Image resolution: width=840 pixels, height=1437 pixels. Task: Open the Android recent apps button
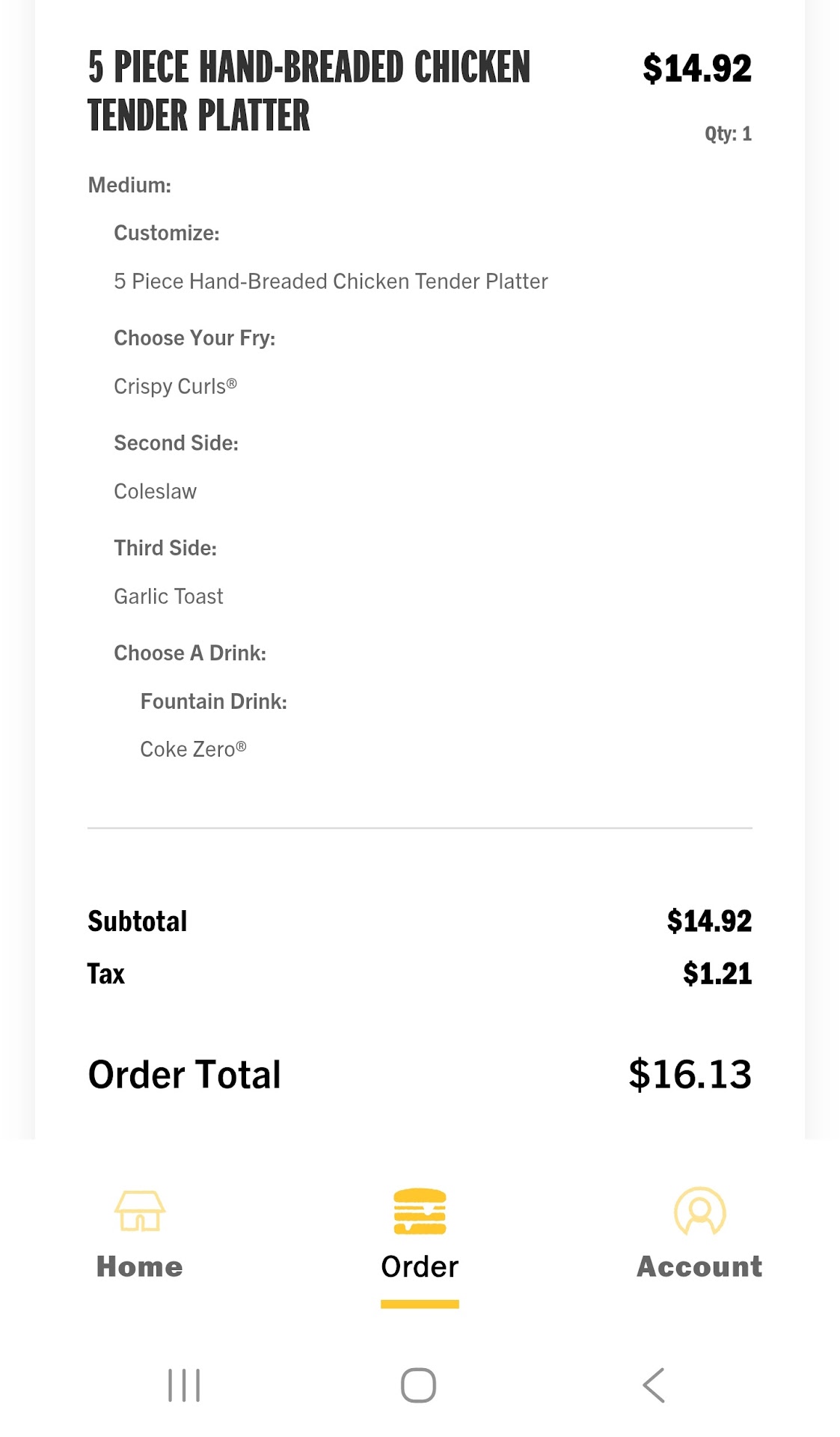pos(184,1385)
